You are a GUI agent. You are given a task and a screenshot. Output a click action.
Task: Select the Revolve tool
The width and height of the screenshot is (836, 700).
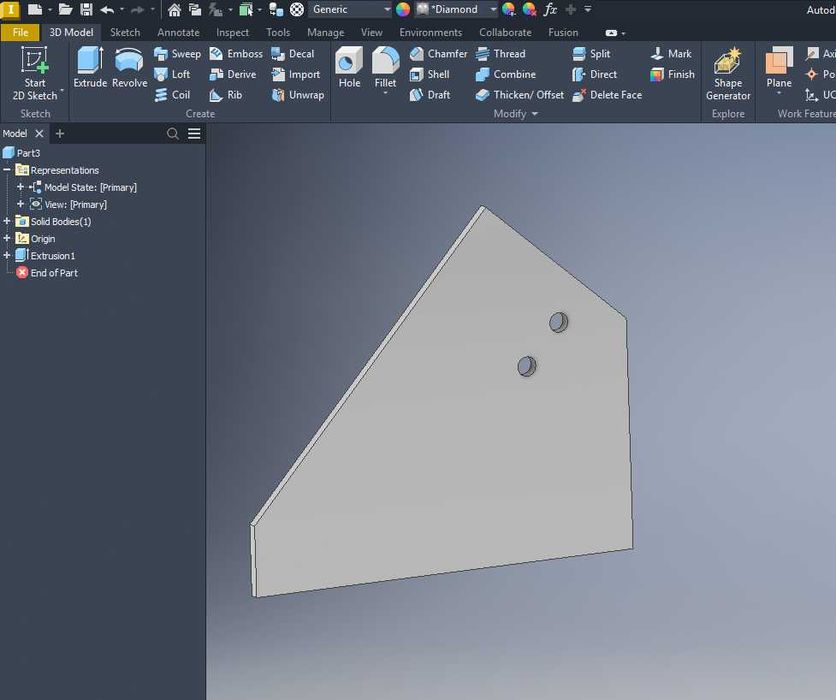[x=129, y=67]
